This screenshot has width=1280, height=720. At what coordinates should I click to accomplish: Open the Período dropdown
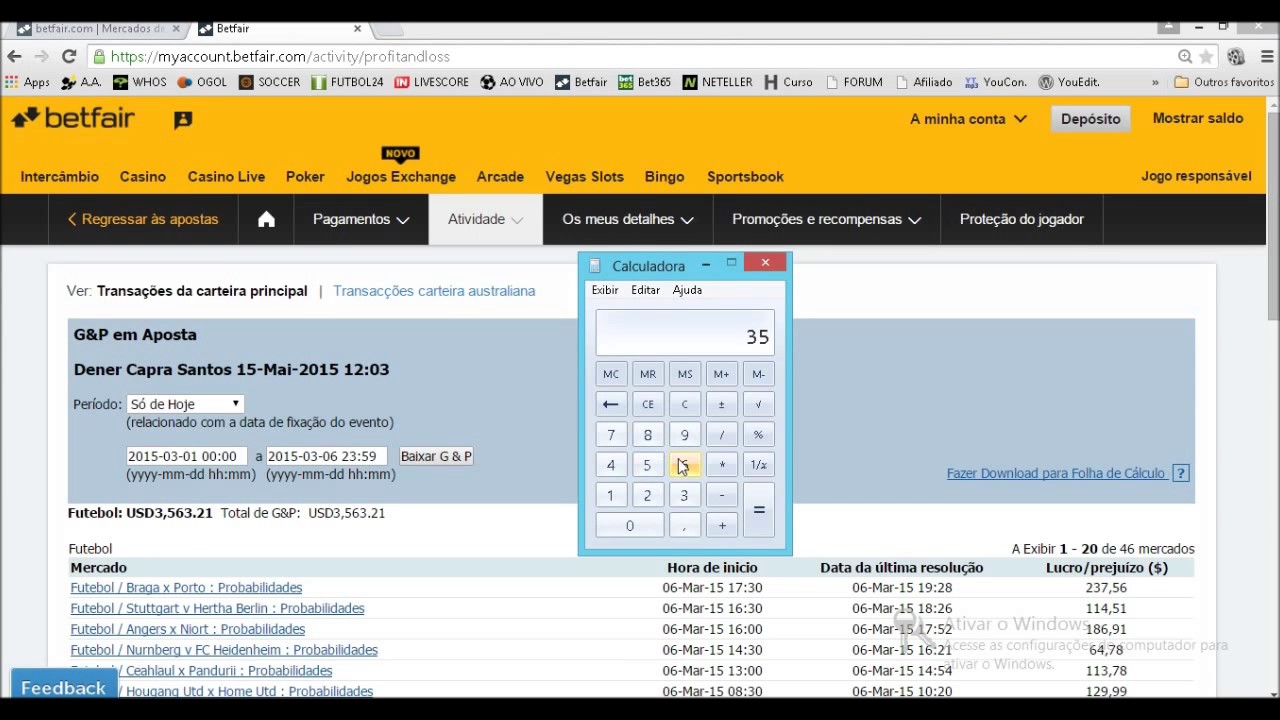point(185,404)
